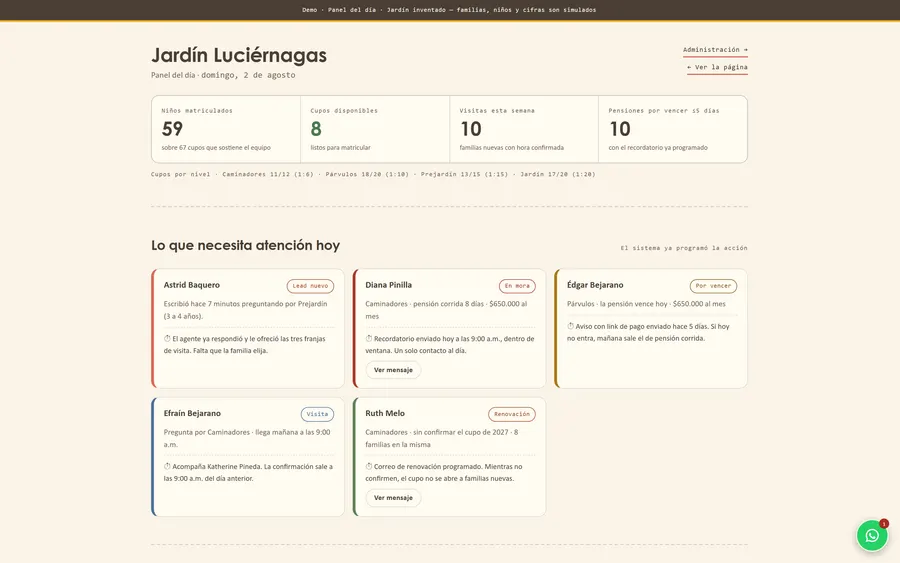Go back via Ver la página link
The image size is (900, 563).
(x=717, y=67)
